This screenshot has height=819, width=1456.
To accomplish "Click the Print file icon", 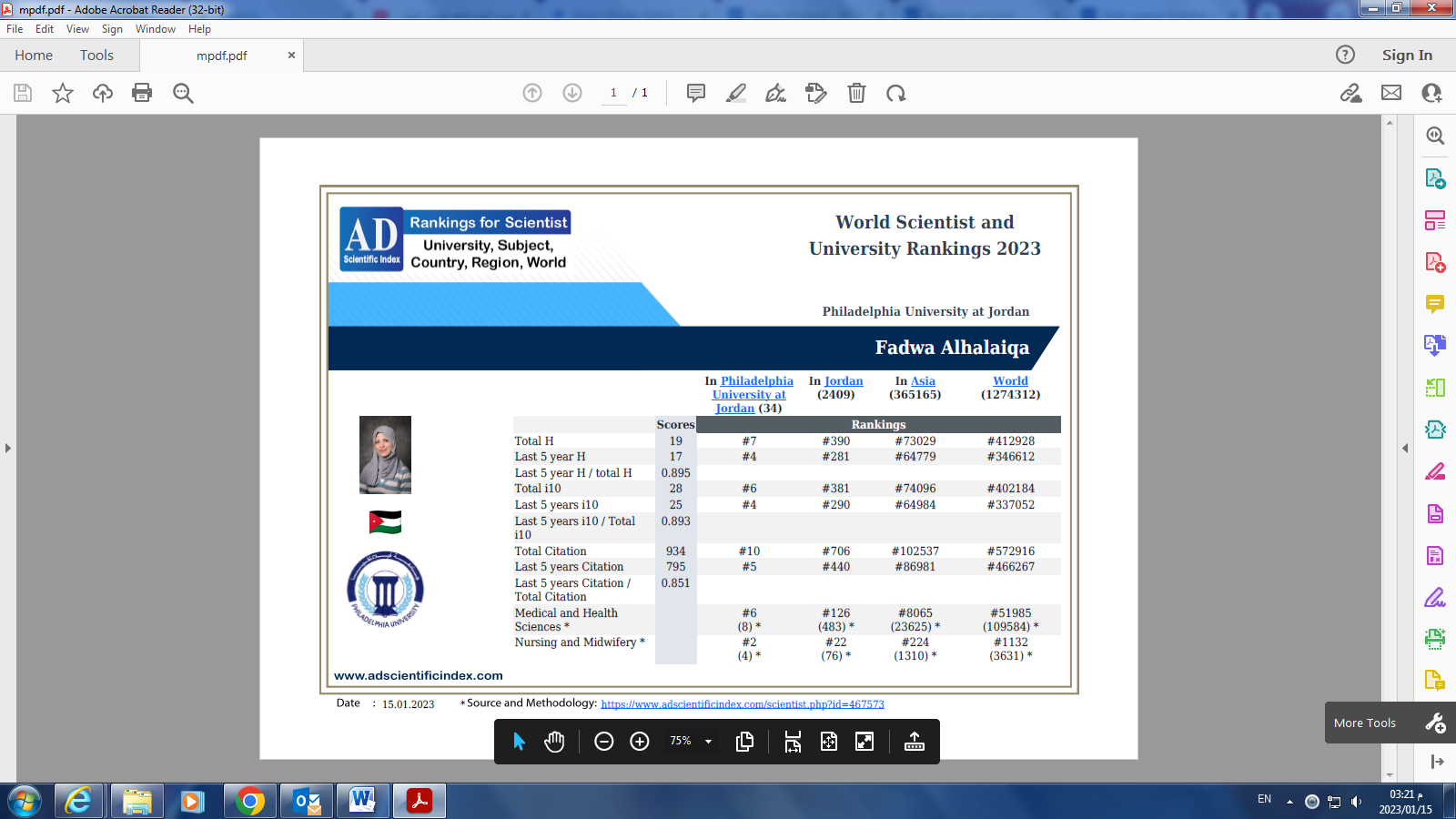I will pos(142,93).
